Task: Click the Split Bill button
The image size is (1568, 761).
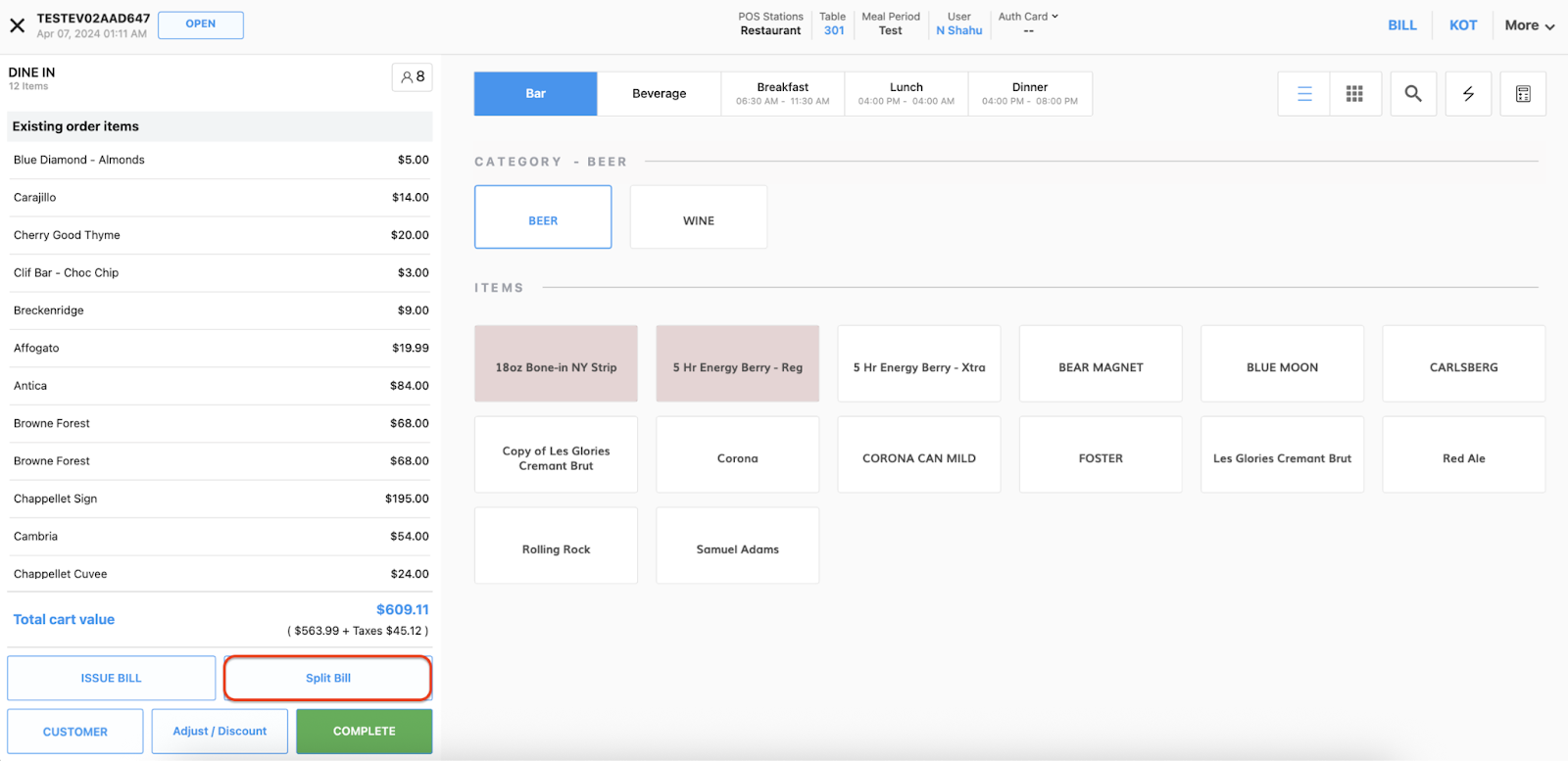Action: (327, 678)
